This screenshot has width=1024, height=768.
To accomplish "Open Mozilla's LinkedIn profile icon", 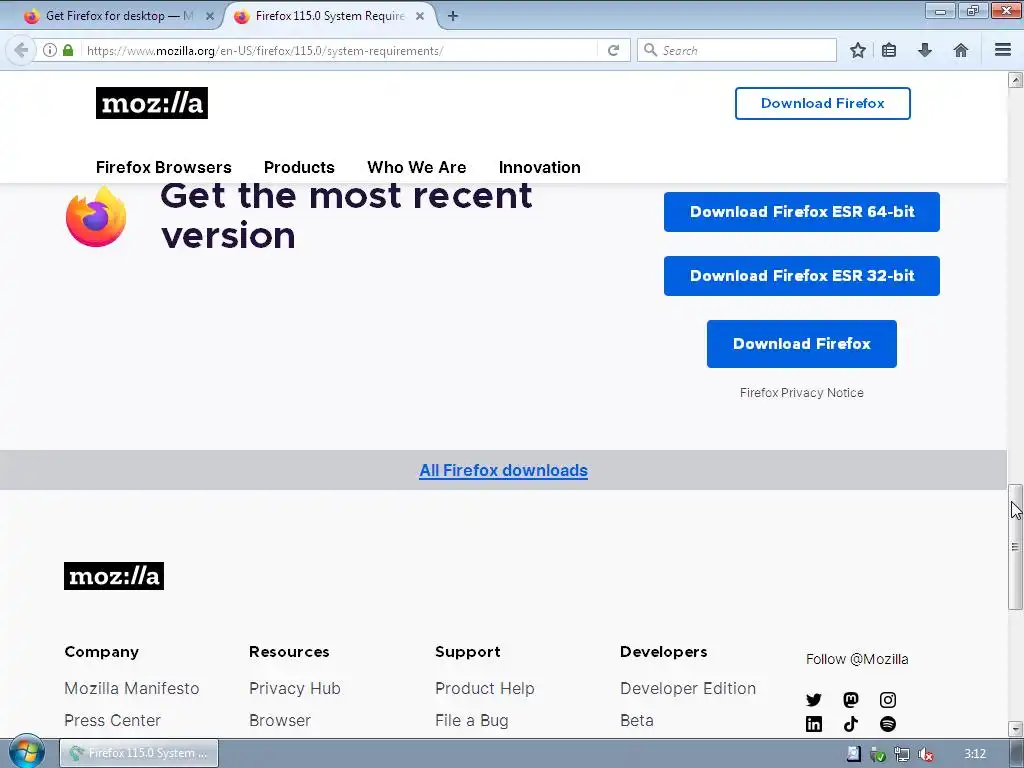I will click(814, 724).
